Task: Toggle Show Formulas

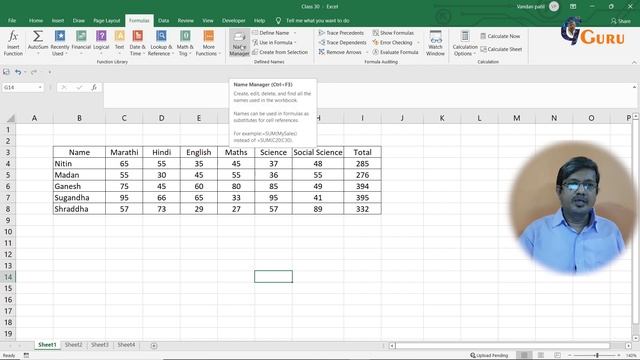Action: tap(393, 33)
